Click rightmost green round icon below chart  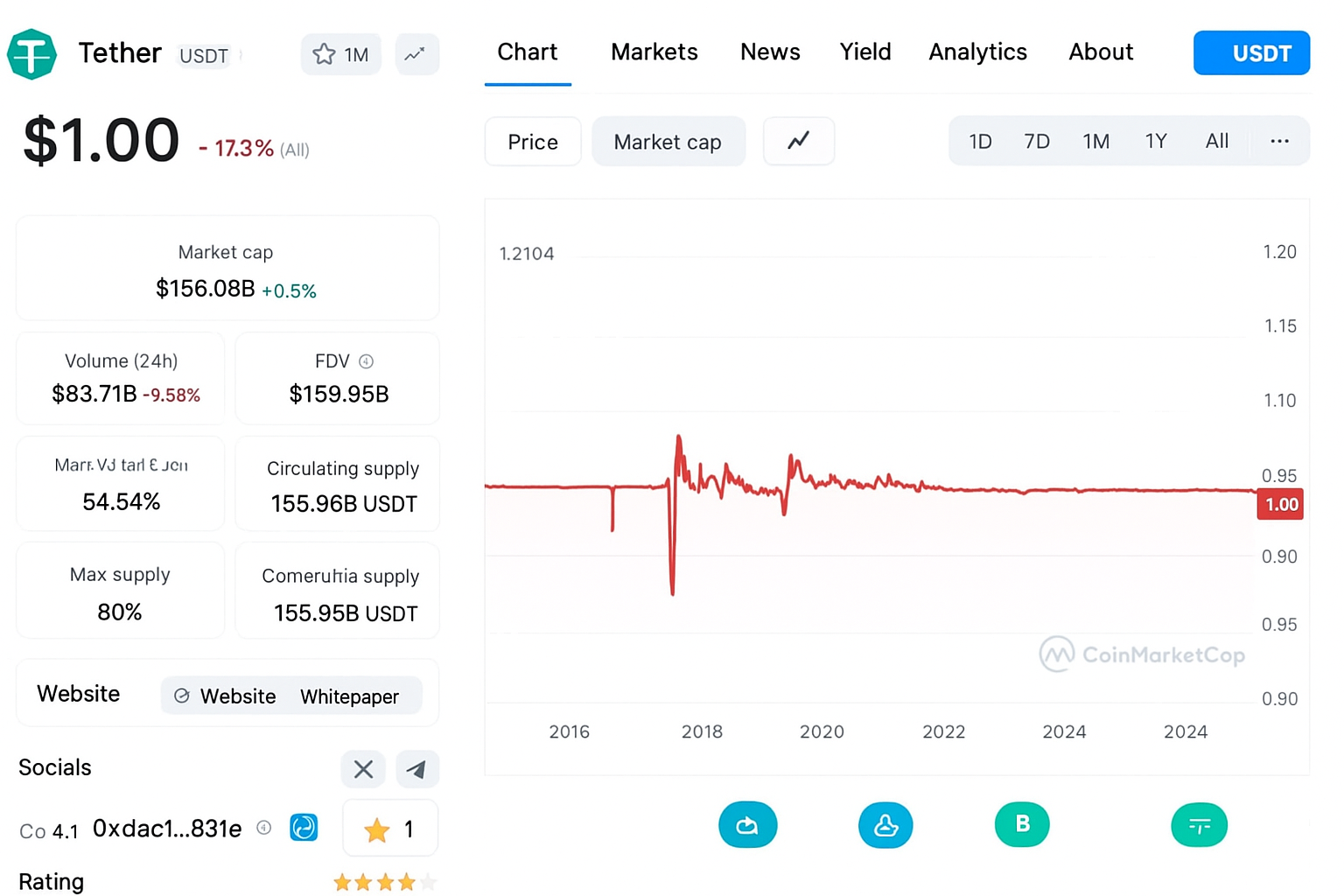1199,825
